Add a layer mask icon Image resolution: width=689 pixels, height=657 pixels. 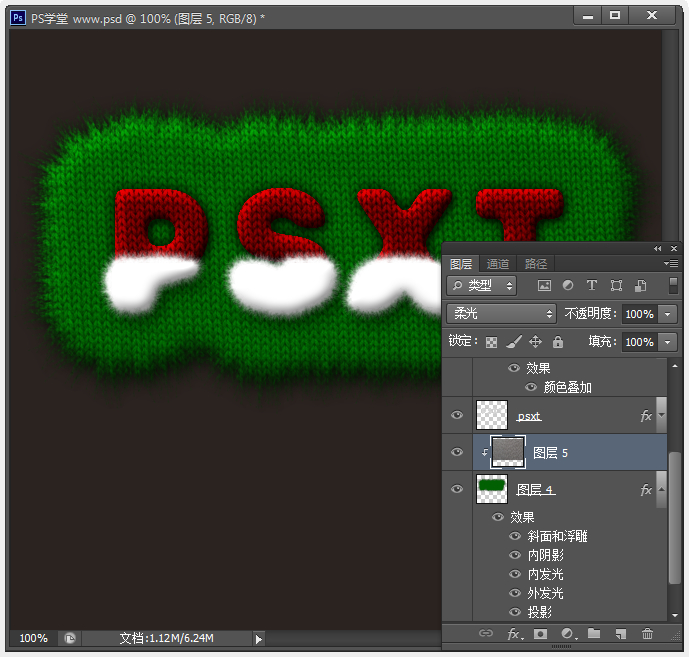pos(540,633)
